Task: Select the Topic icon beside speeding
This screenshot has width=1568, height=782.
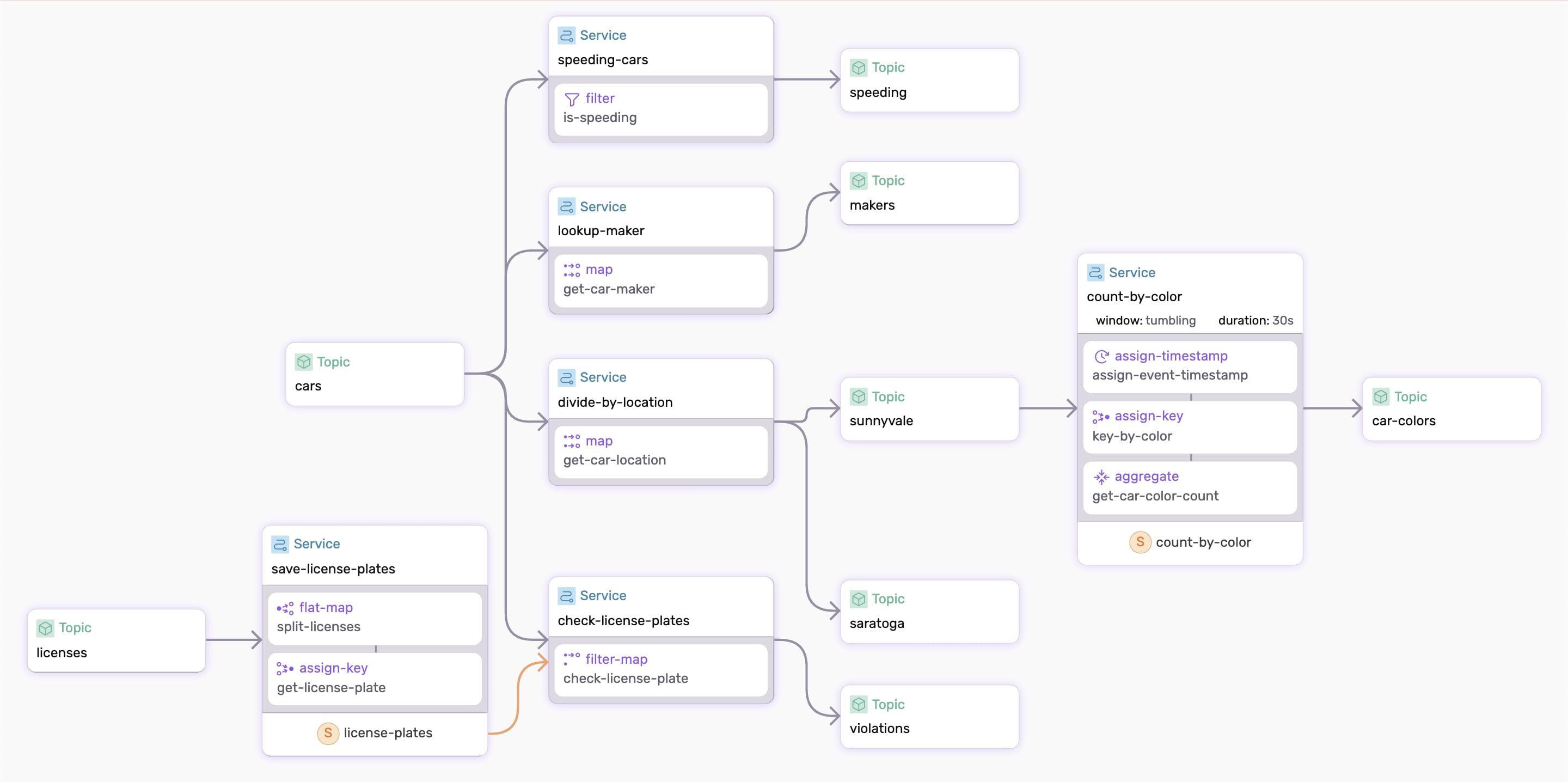Action: pos(858,67)
